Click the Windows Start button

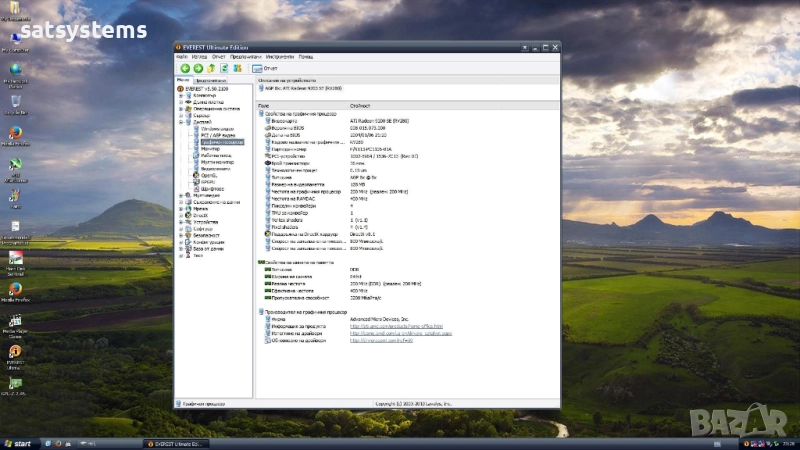17,443
